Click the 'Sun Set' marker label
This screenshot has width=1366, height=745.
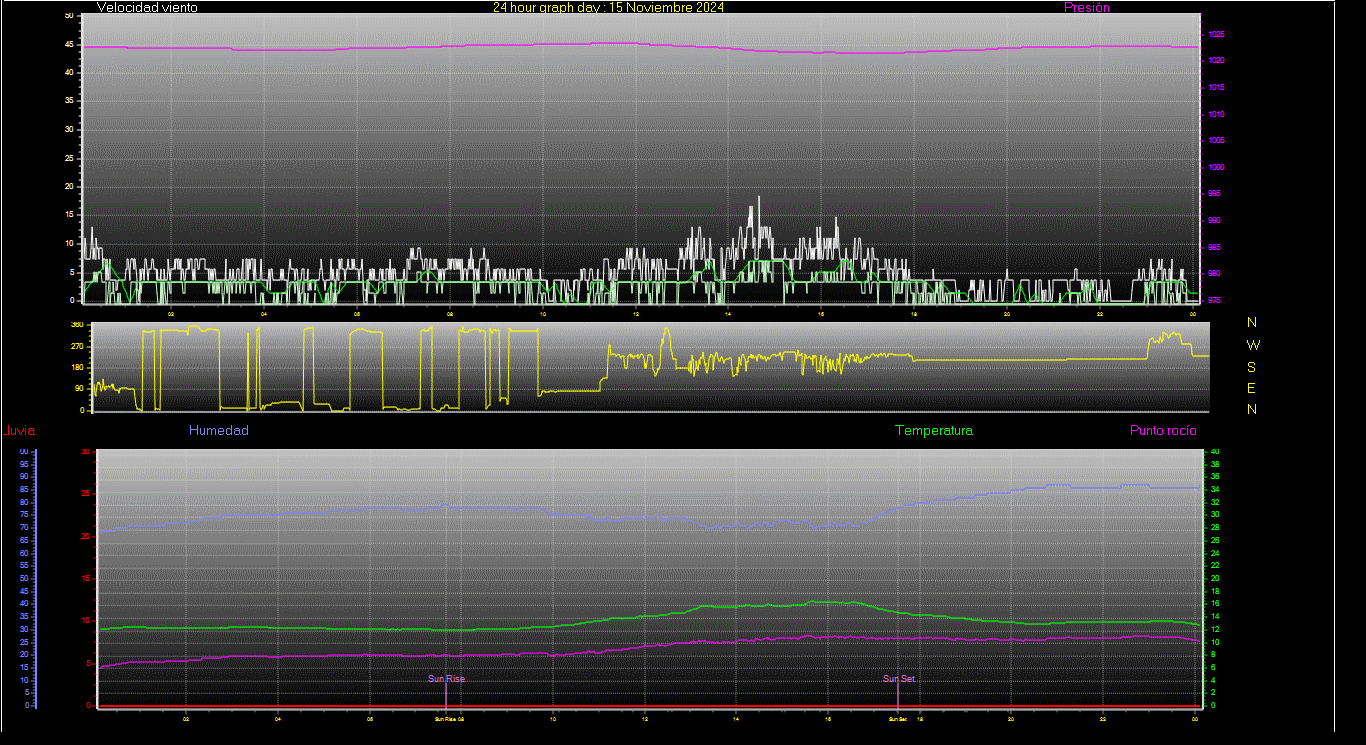898,679
